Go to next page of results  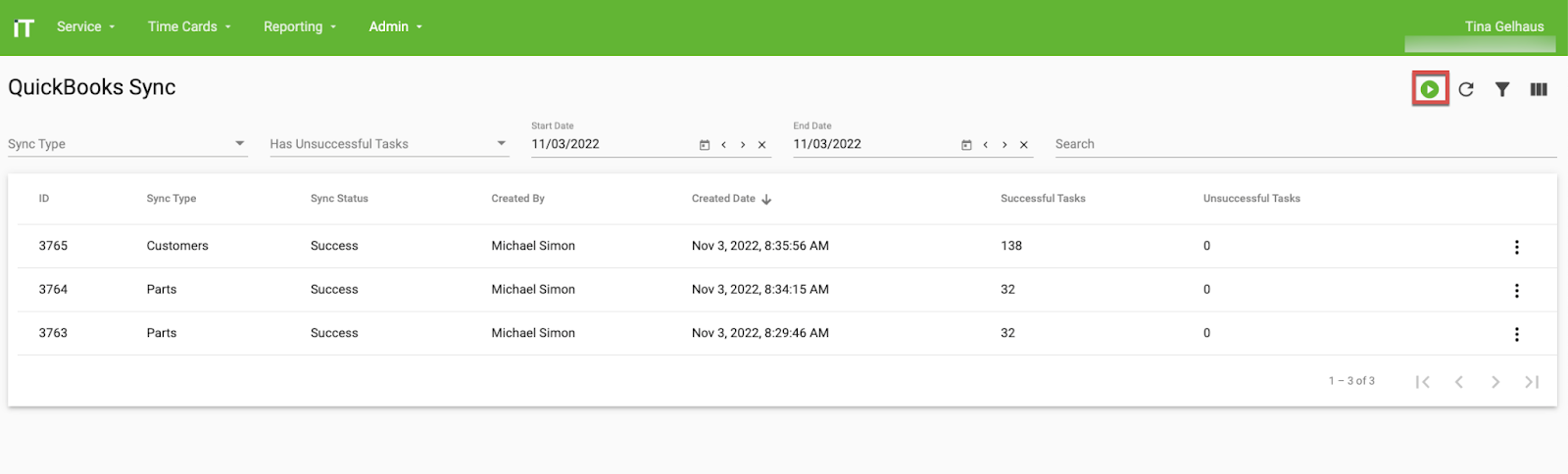point(1495,382)
